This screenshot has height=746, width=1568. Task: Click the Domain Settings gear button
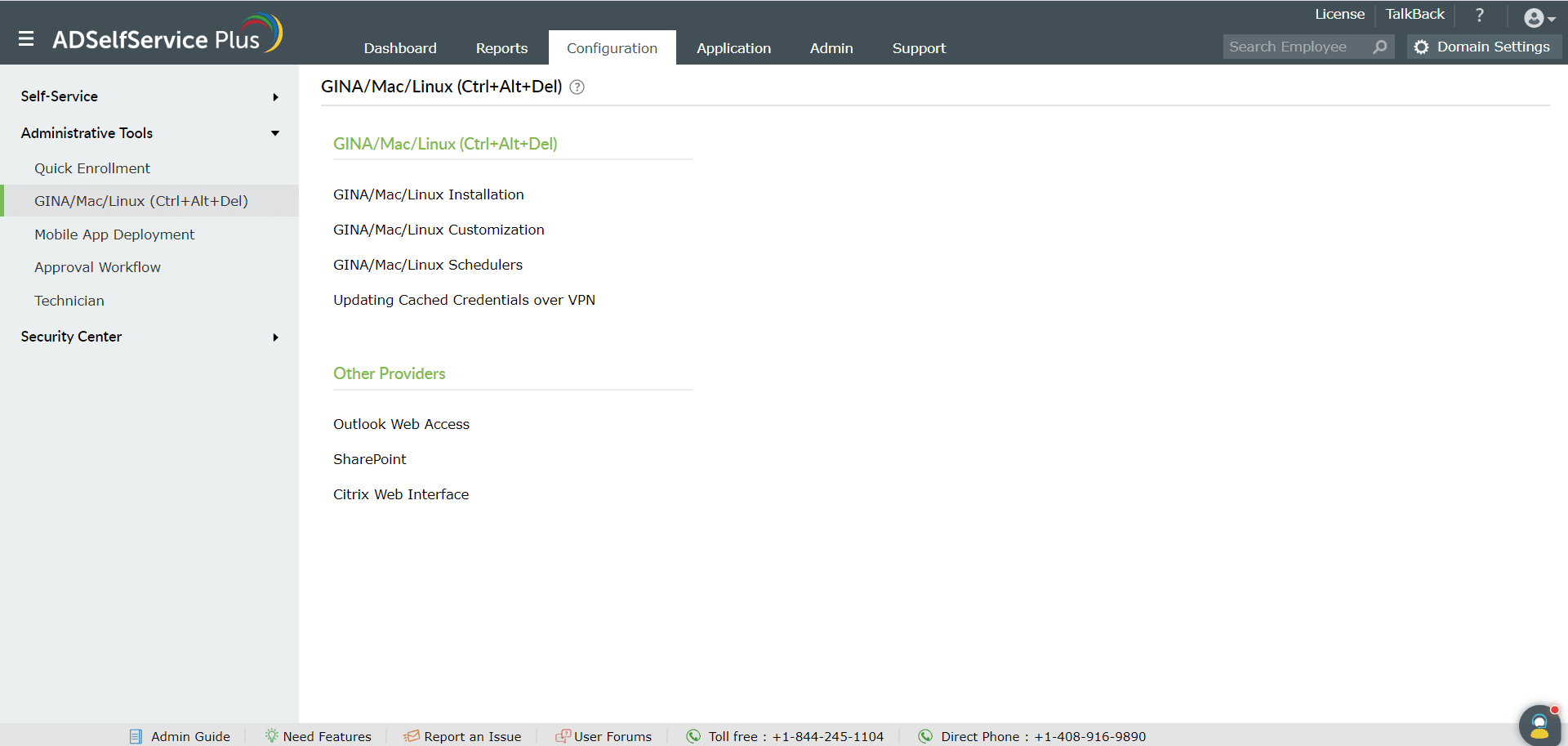(x=1483, y=47)
